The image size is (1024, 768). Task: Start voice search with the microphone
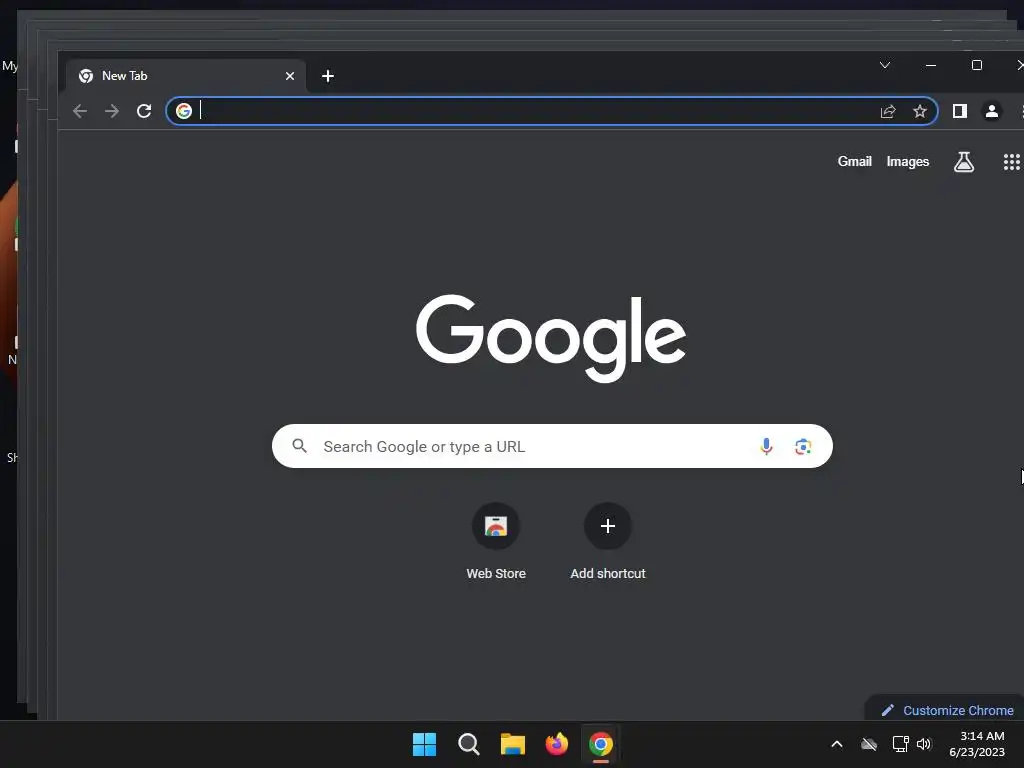766,446
